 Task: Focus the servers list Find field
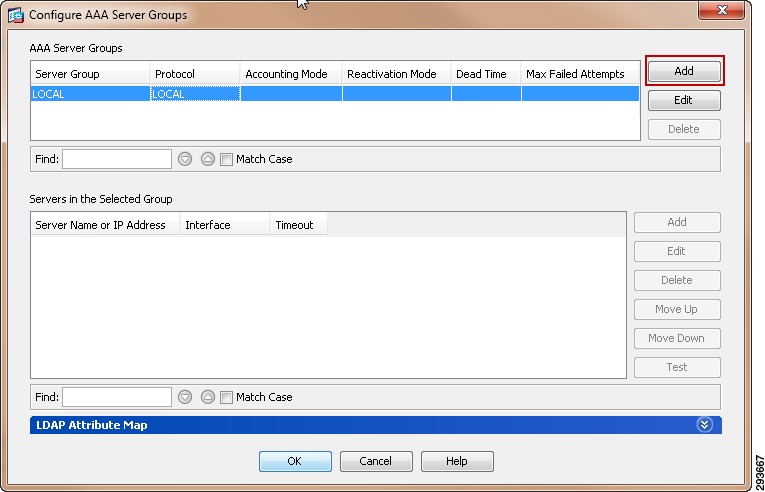[x=117, y=397]
